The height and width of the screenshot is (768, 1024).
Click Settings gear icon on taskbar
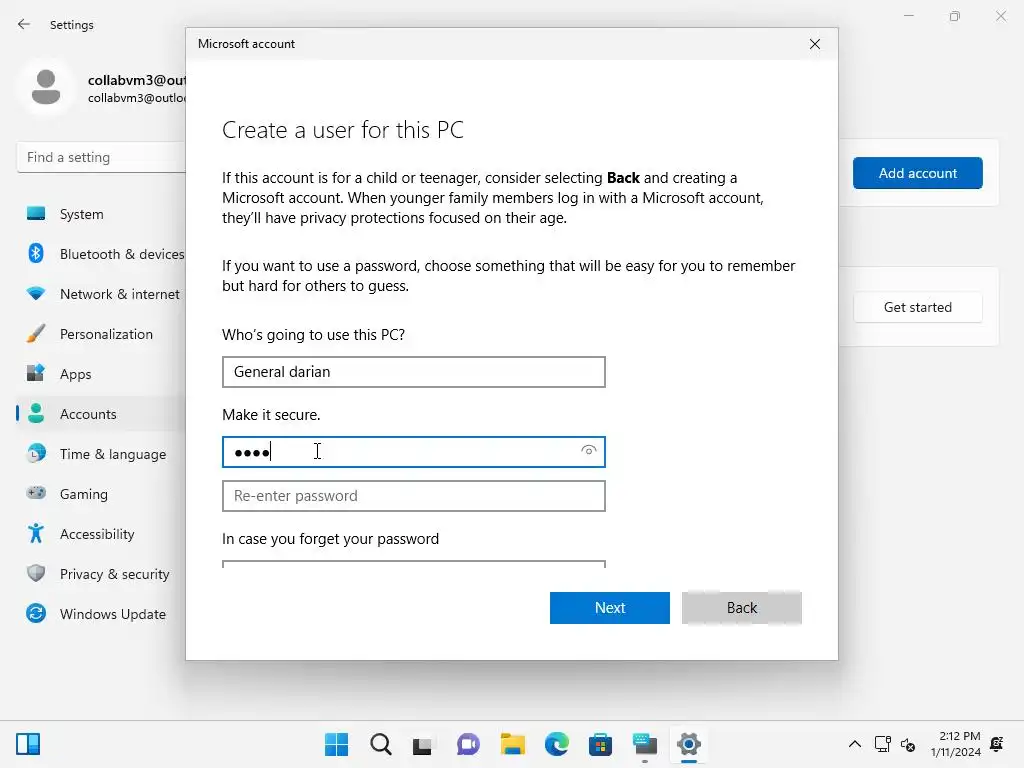click(689, 744)
